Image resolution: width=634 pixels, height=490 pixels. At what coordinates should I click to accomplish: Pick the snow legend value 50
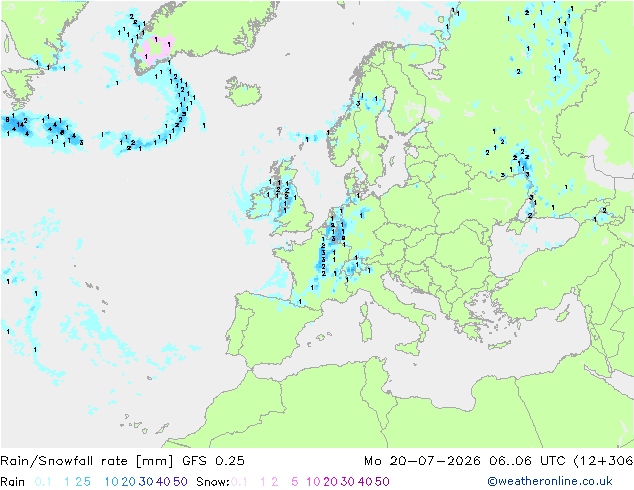pos(383,482)
